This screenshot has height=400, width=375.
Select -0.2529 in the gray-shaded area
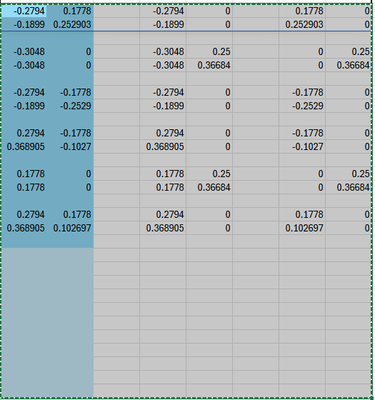coord(308,106)
